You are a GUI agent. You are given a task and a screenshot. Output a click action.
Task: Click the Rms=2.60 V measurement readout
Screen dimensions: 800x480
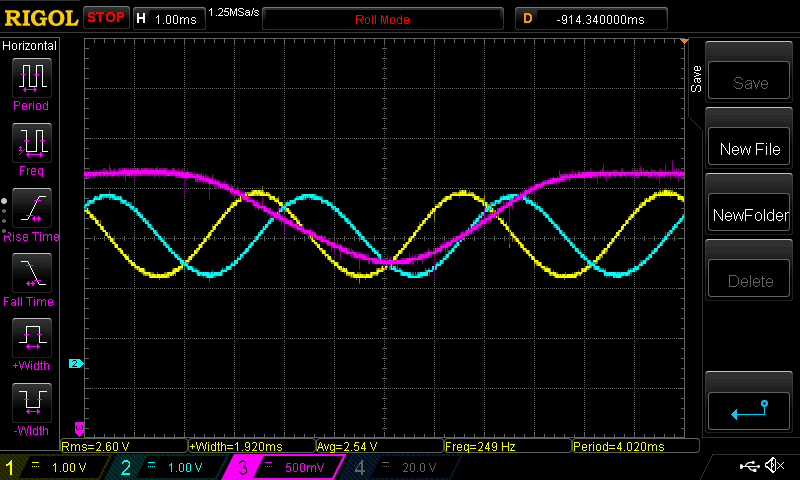click(x=124, y=446)
